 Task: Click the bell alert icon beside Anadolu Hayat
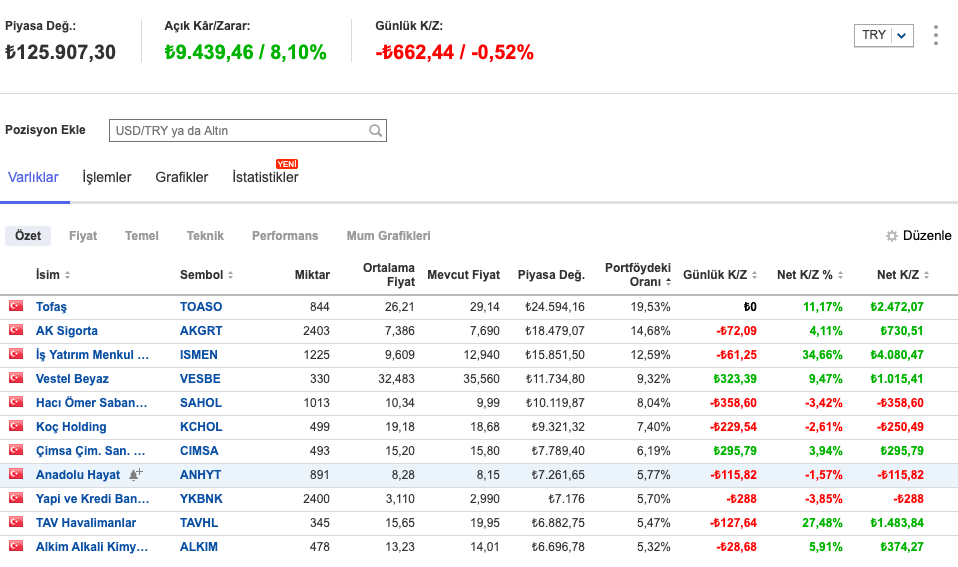pyautogui.click(x=135, y=475)
